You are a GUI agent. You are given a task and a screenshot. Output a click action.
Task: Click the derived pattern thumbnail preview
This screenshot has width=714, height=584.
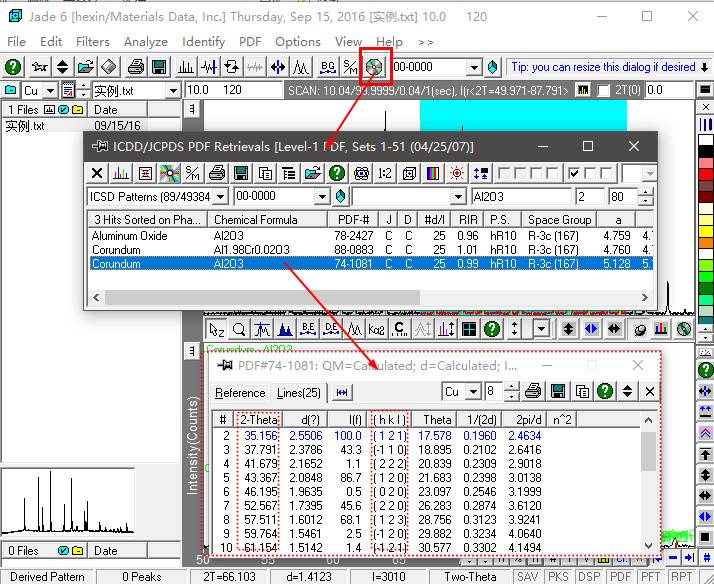coord(67,502)
